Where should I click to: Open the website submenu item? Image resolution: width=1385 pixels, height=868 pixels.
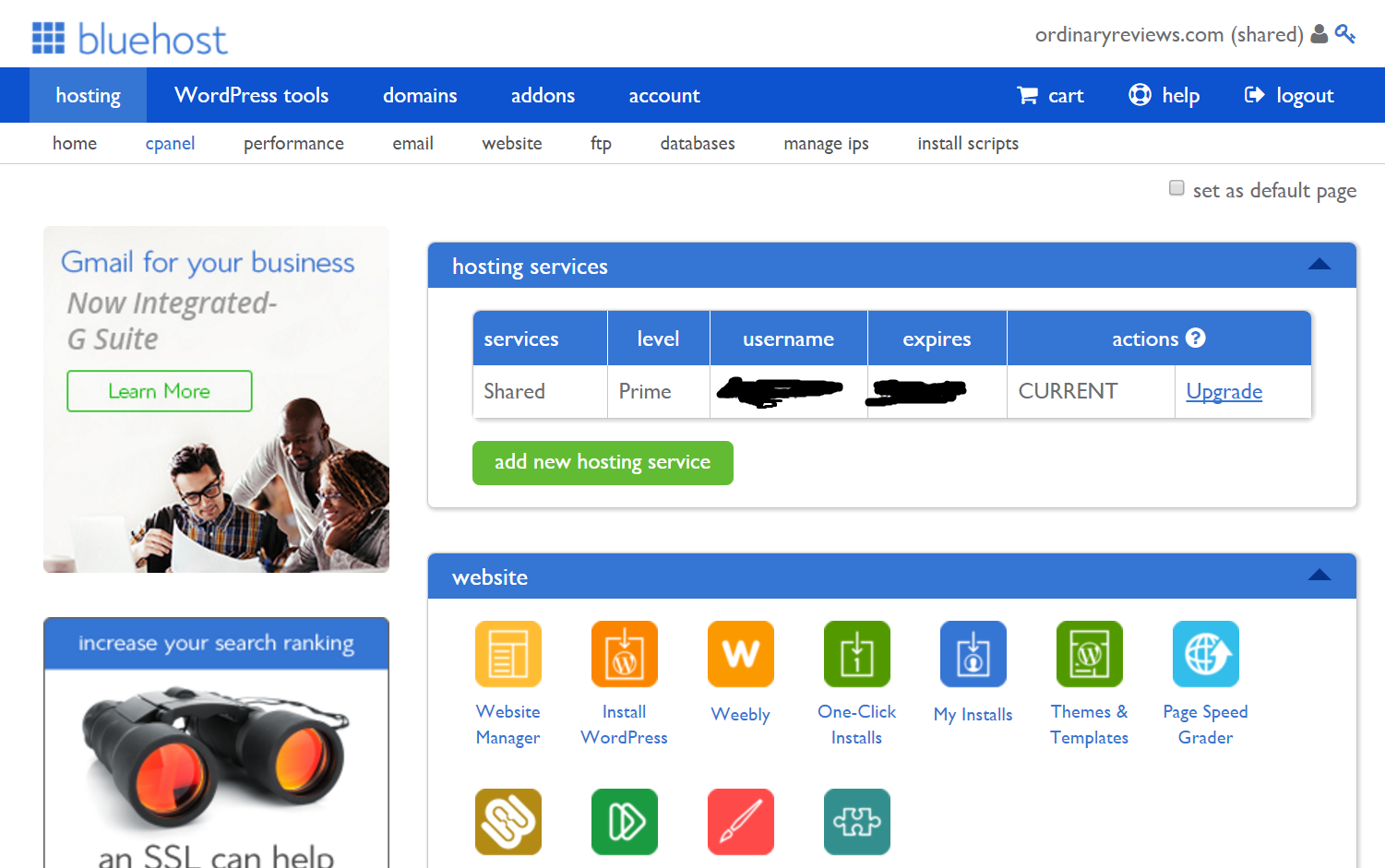(x=512, y=143)
